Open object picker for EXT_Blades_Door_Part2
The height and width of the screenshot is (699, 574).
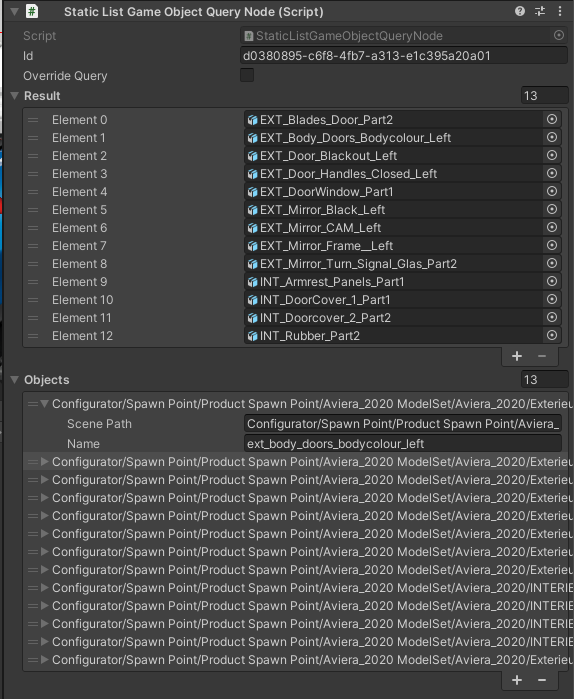pyautogui.click(x=552, y=119)
